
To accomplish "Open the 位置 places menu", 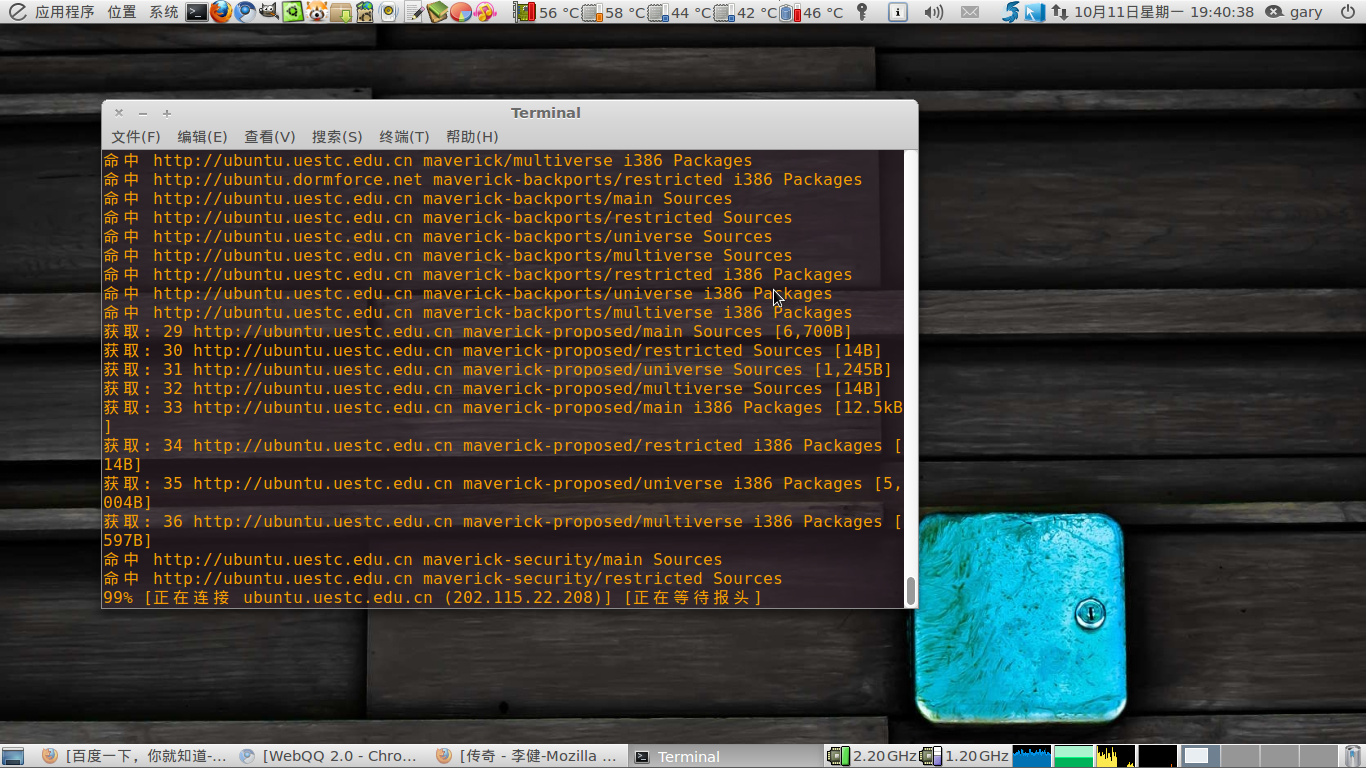I will click(122, 12).
